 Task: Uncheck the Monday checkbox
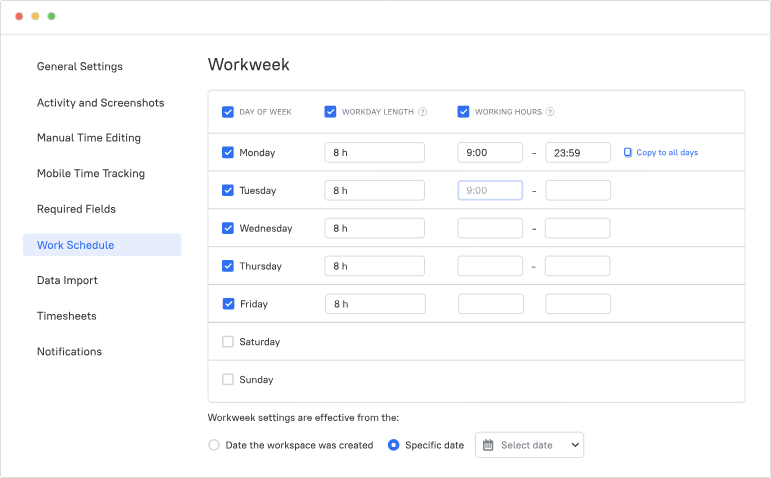(x=228, y=153)
